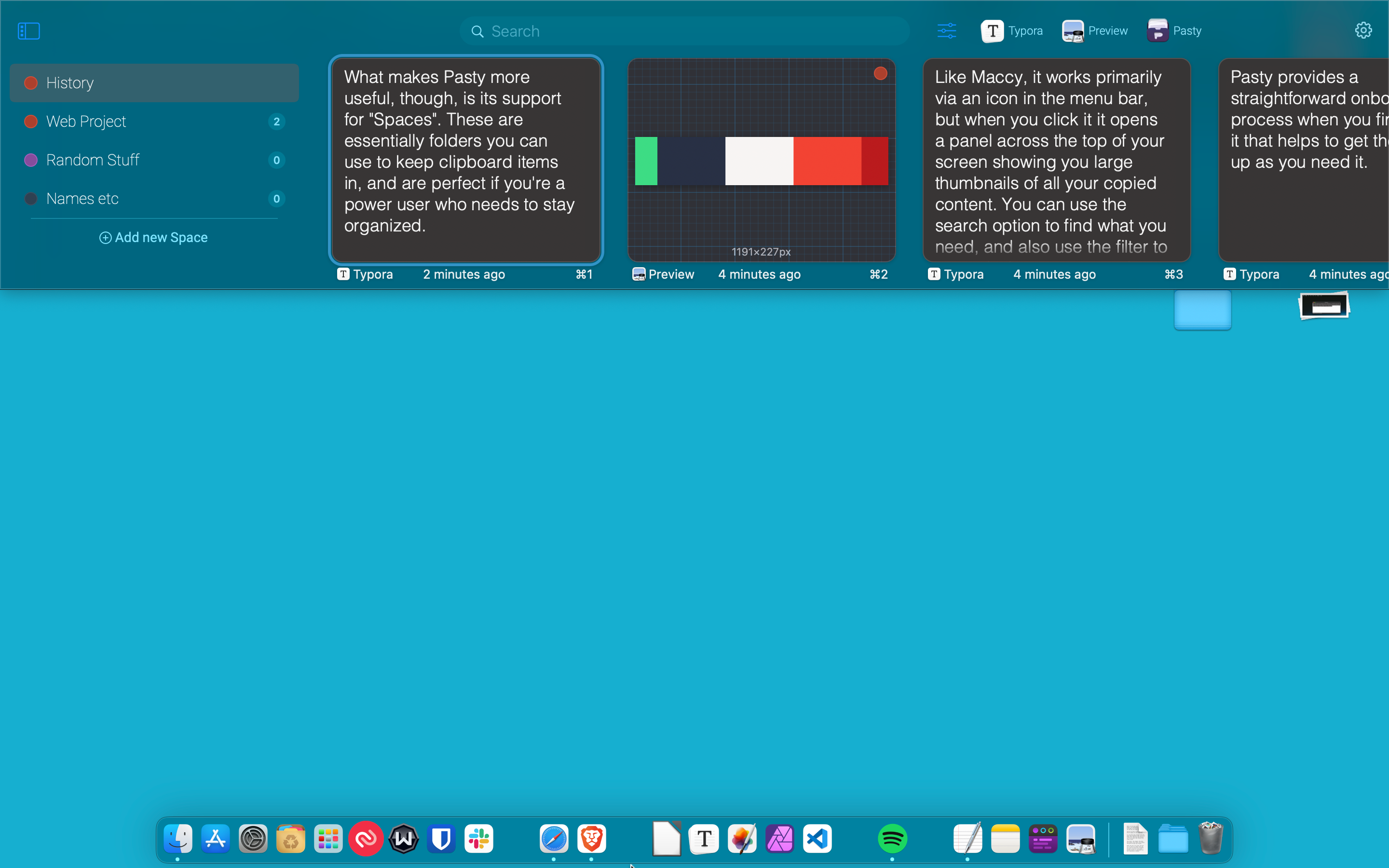Screen dimensions: 1389x868
Task: Select the flag image clipboard thumbnail
Action: pyautogui.click(x=761, y=161)
